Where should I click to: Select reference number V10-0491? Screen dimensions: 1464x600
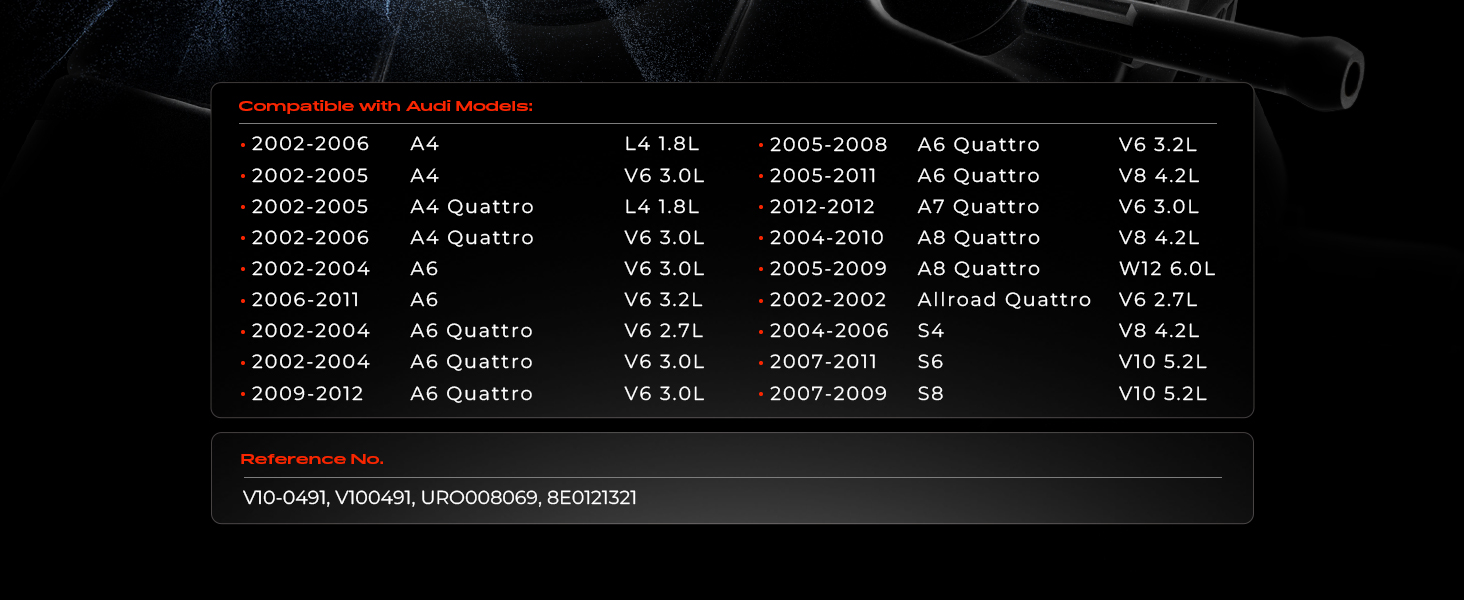(x=285, y=498)
